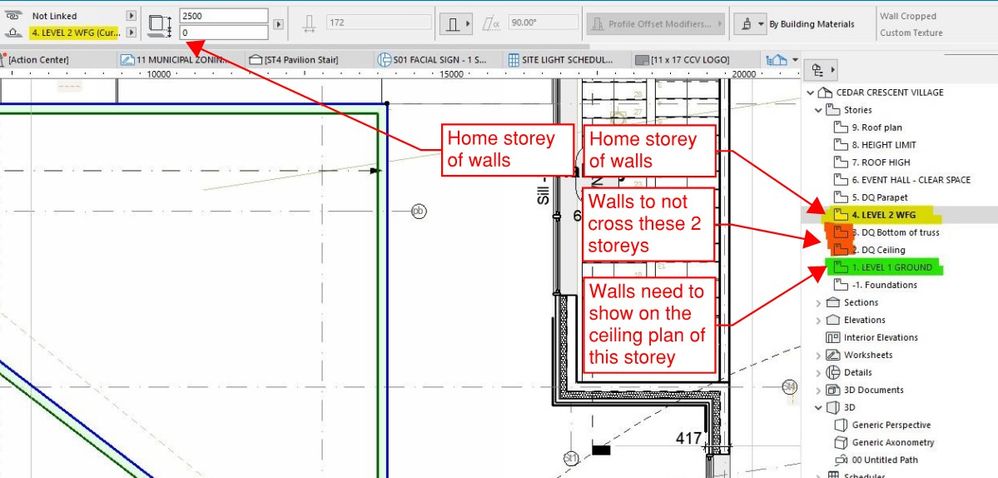Click the Elevations folder icon
The width and height of the screenshot is (998, 478).
(x=833, y=320)
